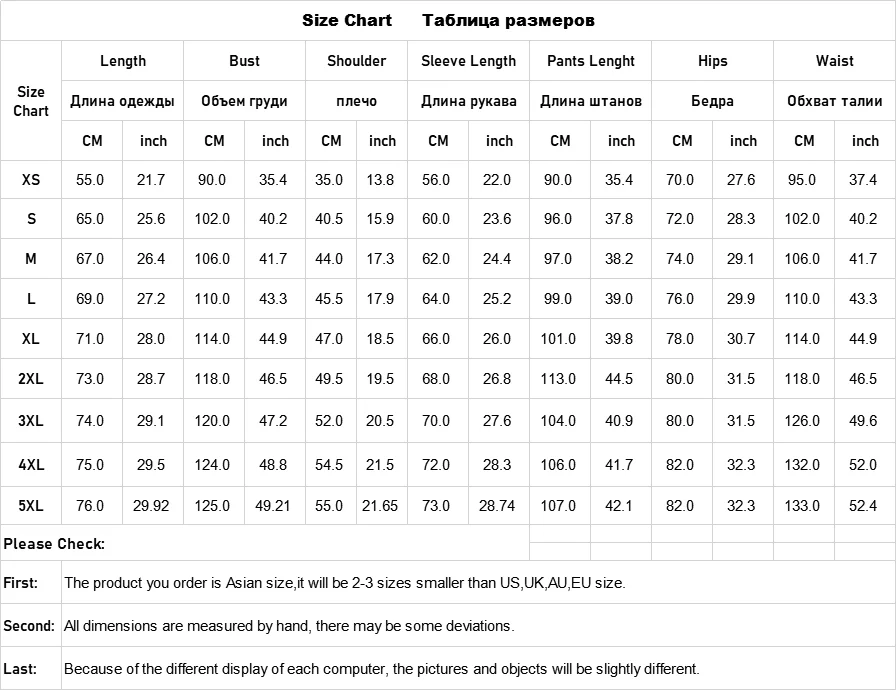Select the Длина одежды subheader cell
Viewport: 896px width, 690px height.
pyautogui.click(x=123, y=101)
